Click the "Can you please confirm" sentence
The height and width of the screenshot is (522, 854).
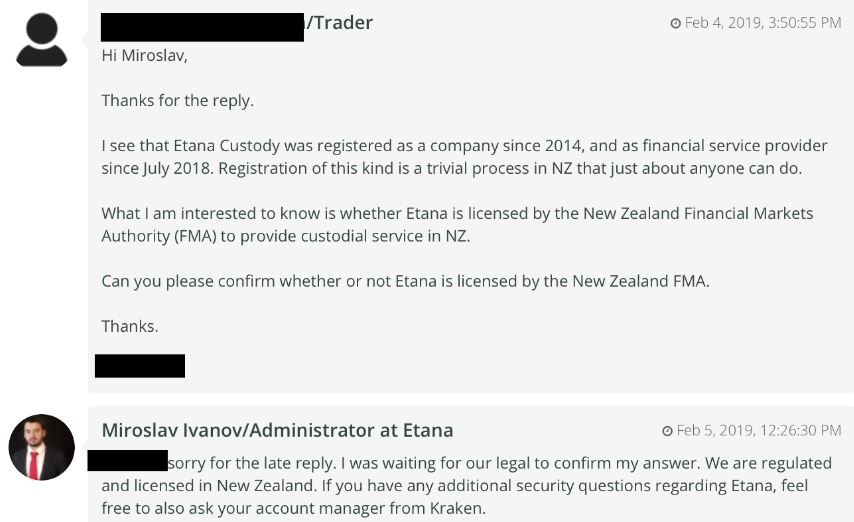(405, 281)
